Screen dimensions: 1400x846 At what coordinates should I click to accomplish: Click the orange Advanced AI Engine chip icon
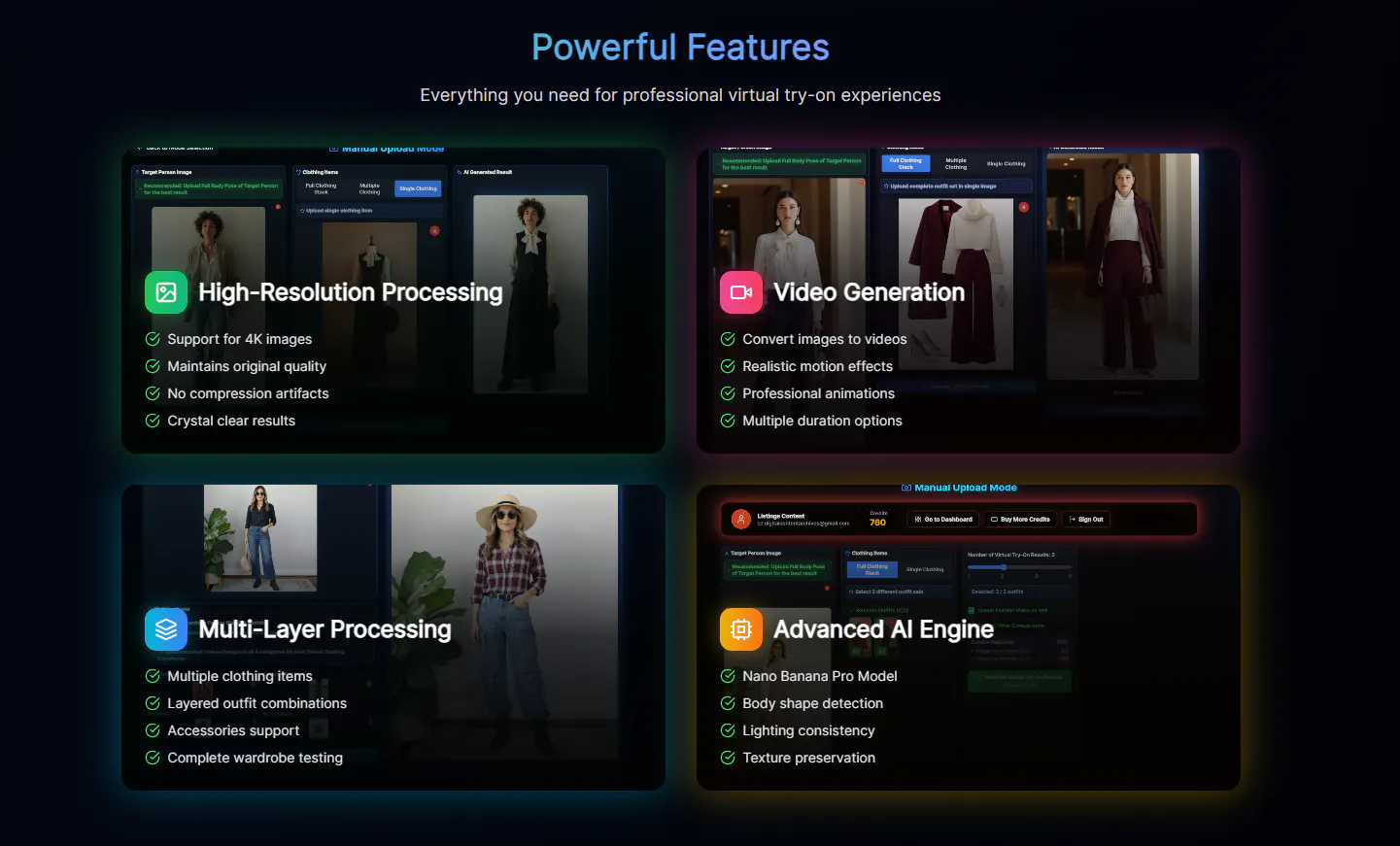(x=741, y=629)
